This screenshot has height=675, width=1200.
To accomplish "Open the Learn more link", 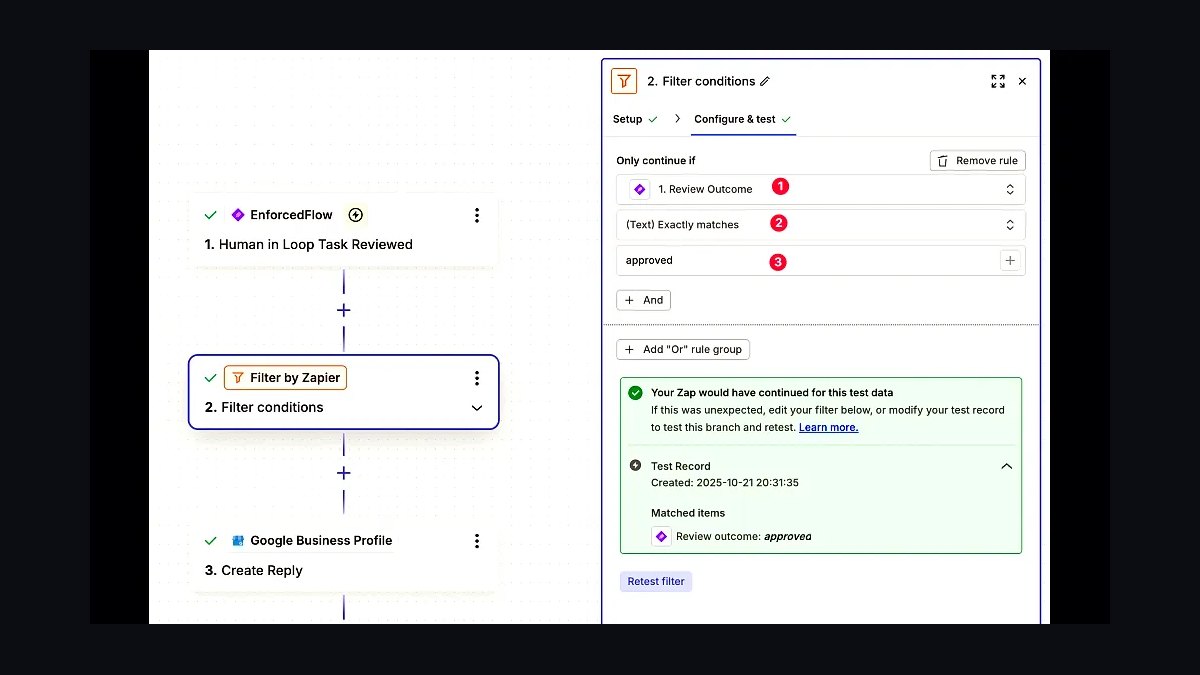I will (x=828, y=427).
